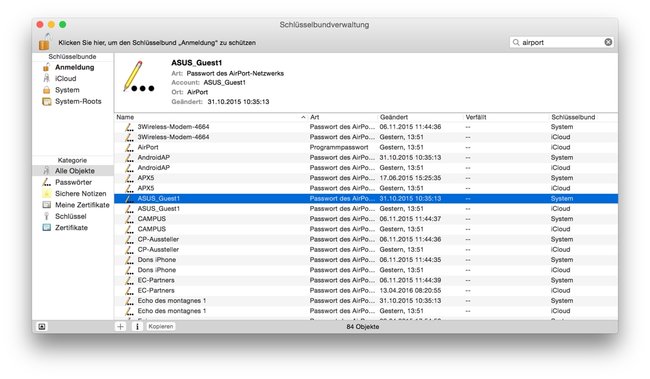Click the pencil icon on the AirPort row

click(x=130, y=147)
